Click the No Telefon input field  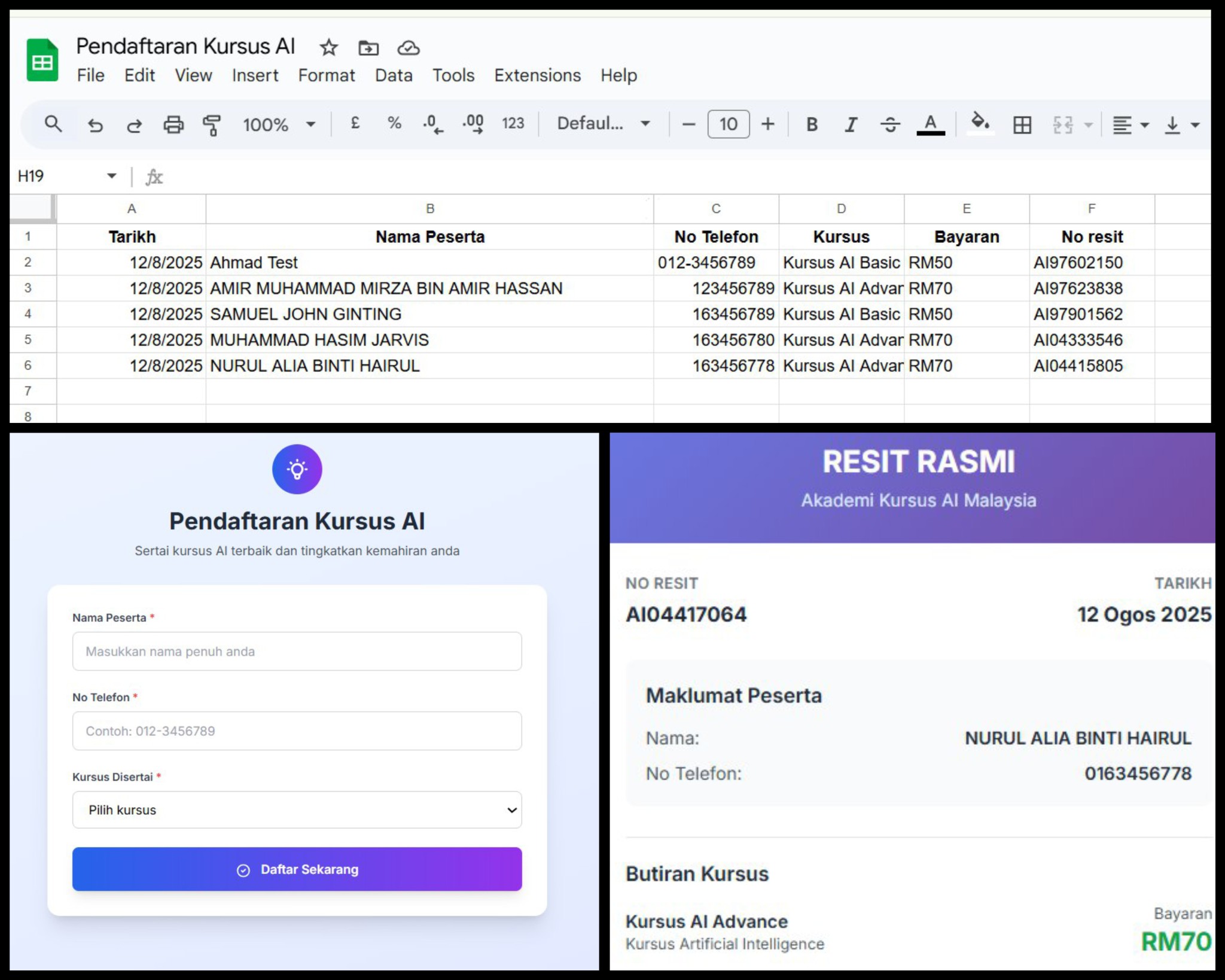tap(297, 731)
